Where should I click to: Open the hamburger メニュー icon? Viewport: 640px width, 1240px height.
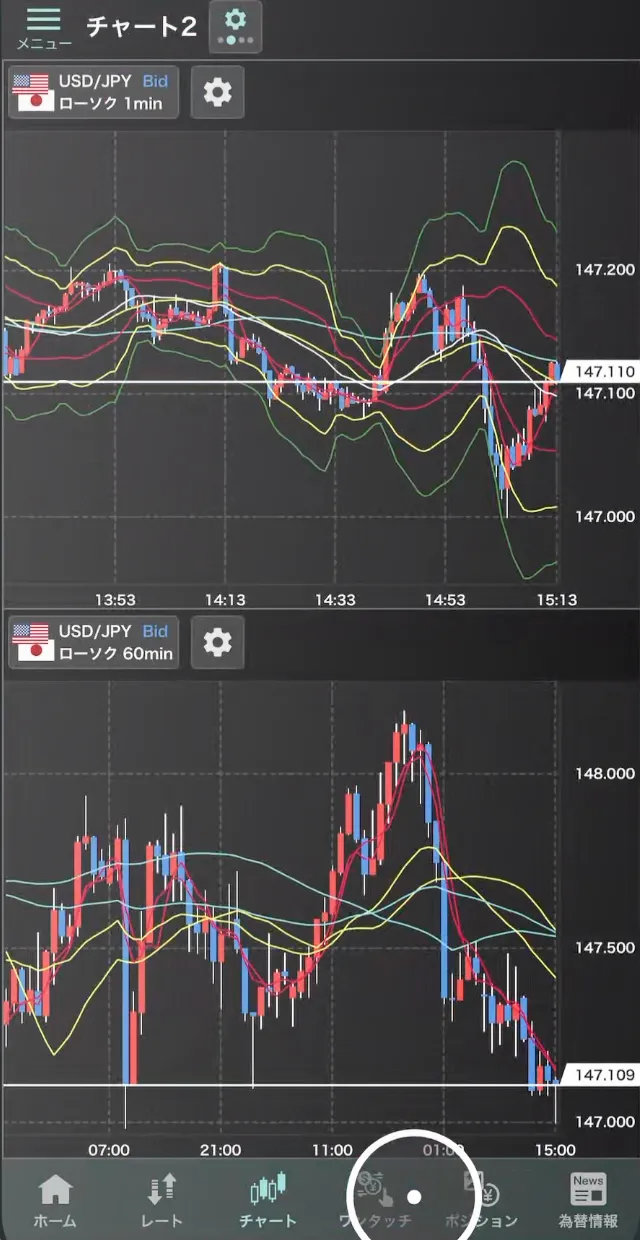tap(43, 27)
